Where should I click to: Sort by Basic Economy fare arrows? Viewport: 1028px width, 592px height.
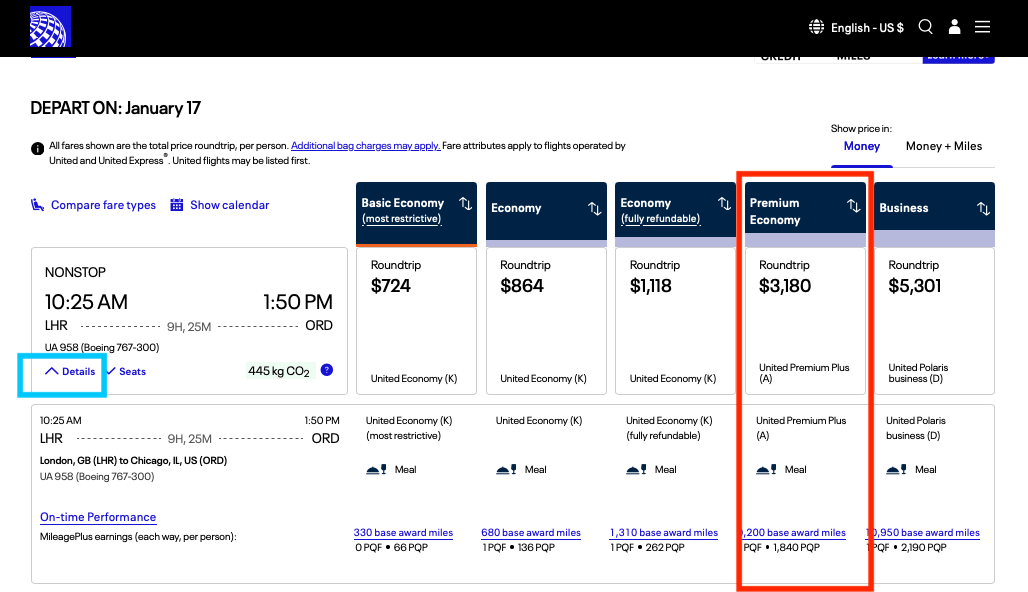coord(465,204)
